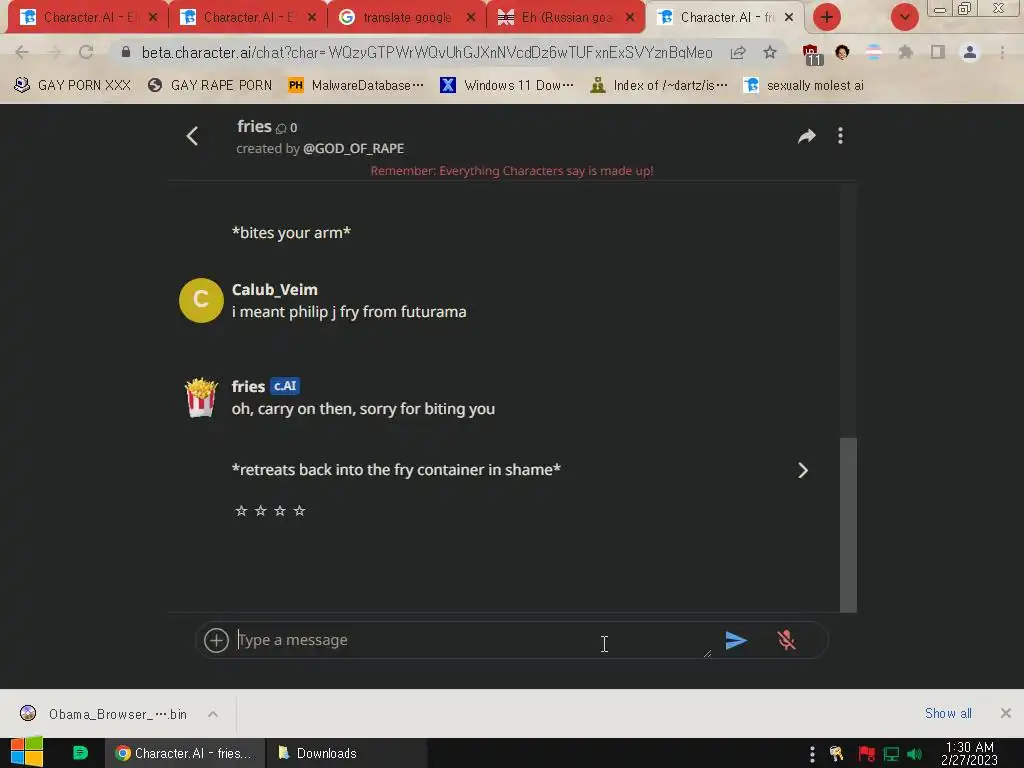This screenshot has width=1024, height=768.
Task: Open a new tab with the red plus button
Action: [827, 17]
